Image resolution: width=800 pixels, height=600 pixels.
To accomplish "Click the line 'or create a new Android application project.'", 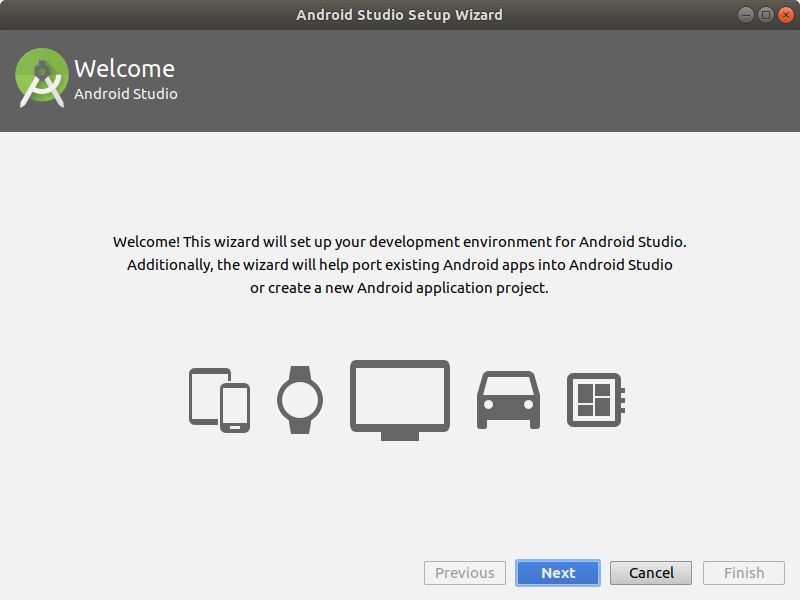I will [x=399, y=288].
